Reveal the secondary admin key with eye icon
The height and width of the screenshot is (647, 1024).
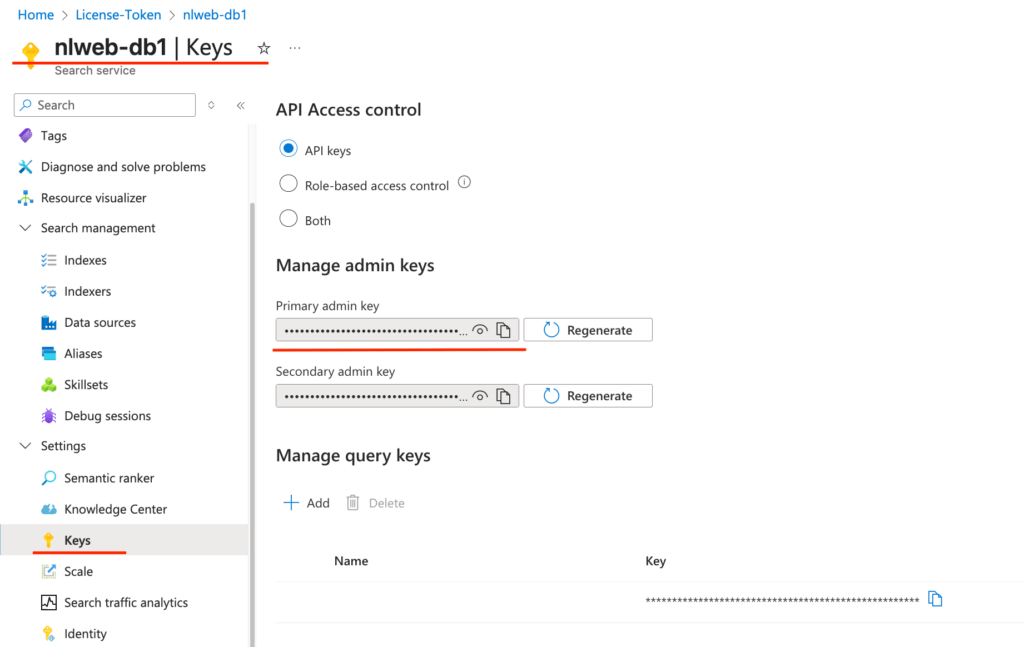click(480, 396)
